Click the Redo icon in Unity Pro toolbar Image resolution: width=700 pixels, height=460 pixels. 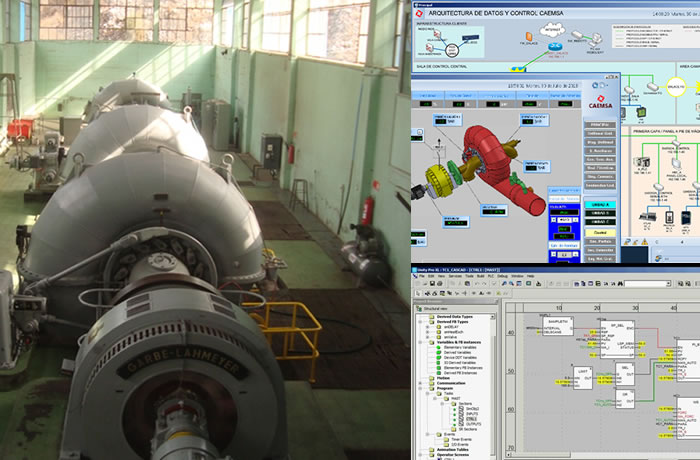[484, 284]
